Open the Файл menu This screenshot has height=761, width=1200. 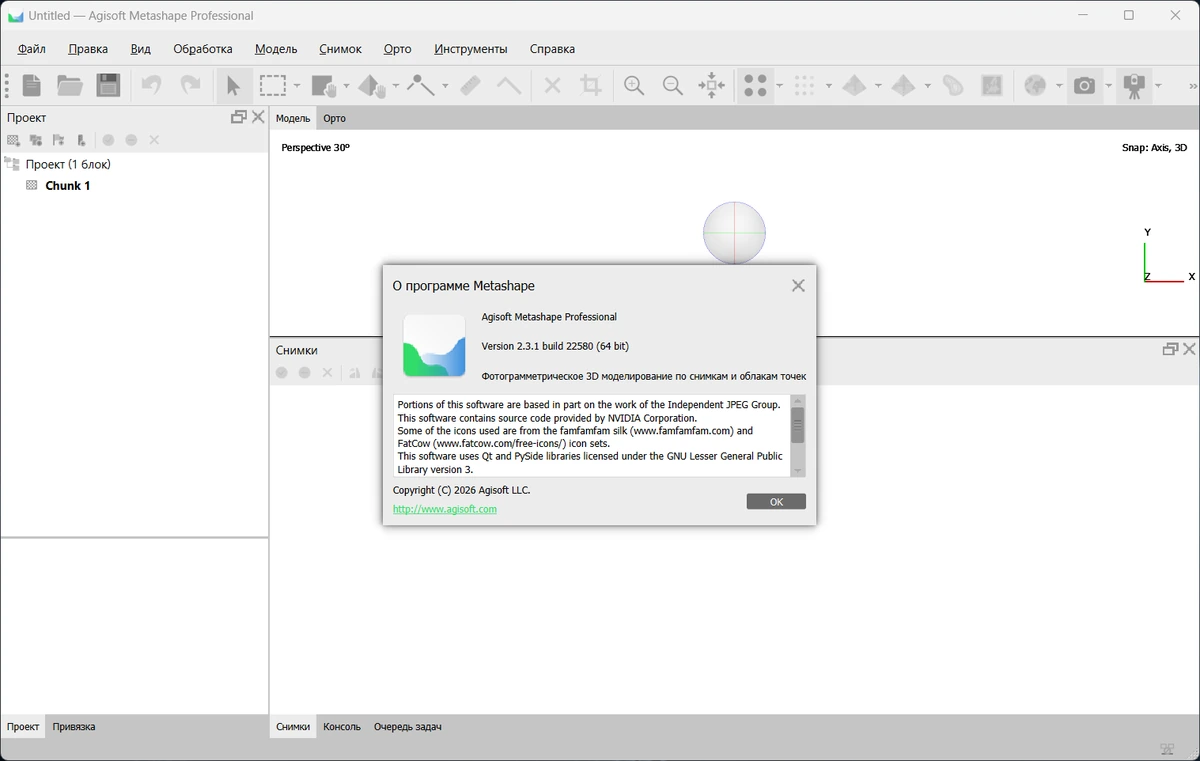pyautogui.click(x=32, y=48)
